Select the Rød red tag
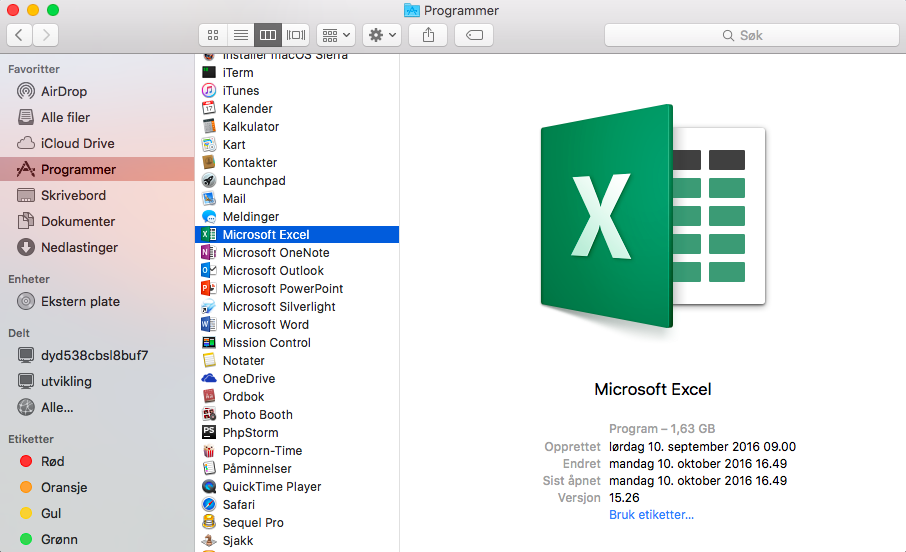The image size is (906, 552). coord(97,461)
